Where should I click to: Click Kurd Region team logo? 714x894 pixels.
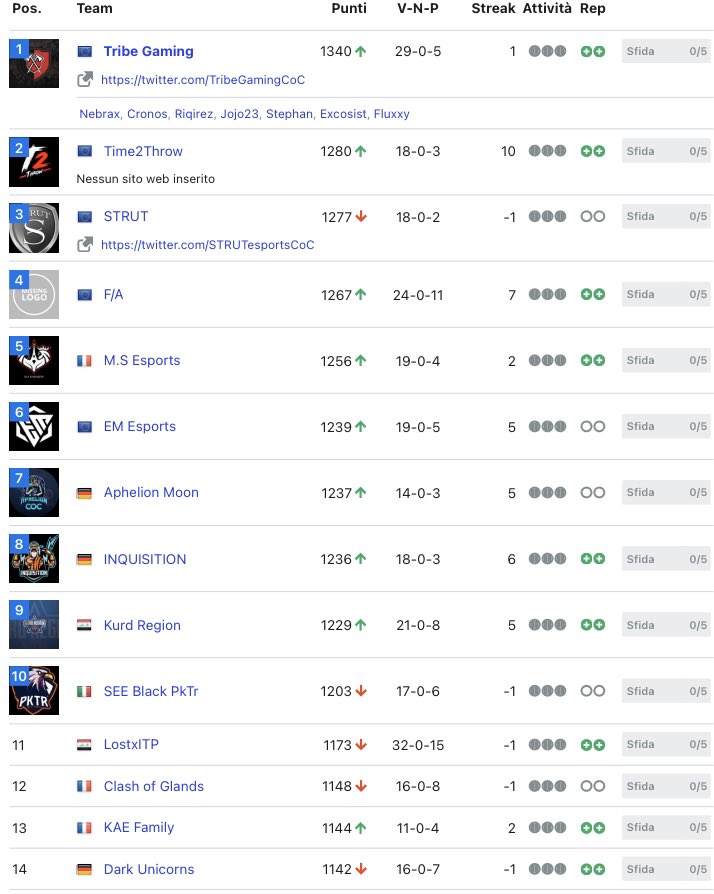click(x=34, y=625)
